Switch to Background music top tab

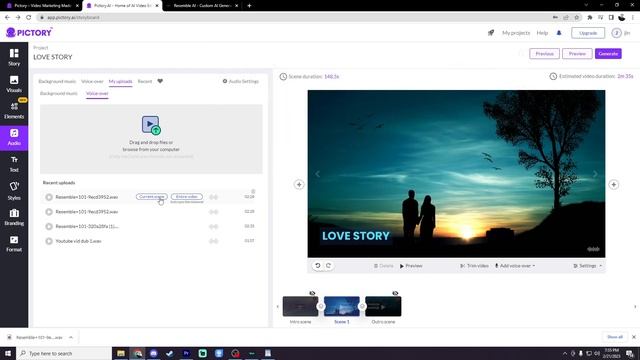pos(57,81)
